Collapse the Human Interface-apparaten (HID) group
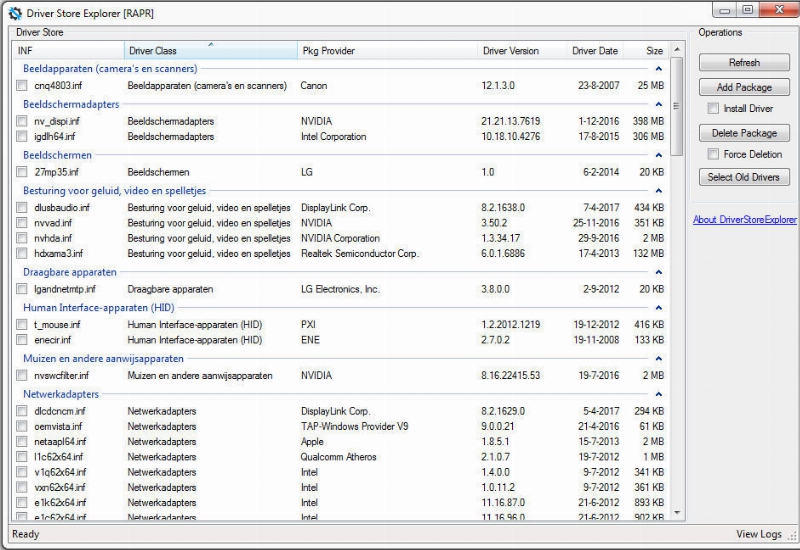The width and height of the screenshot is (800, 550). coord(658,308)
